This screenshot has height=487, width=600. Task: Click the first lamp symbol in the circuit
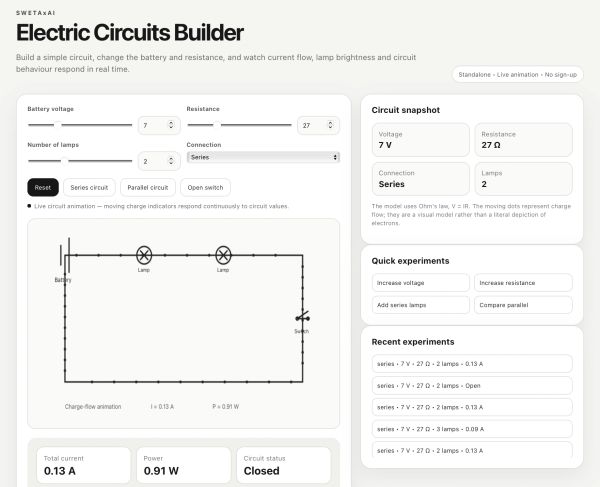tap(144, 255)
